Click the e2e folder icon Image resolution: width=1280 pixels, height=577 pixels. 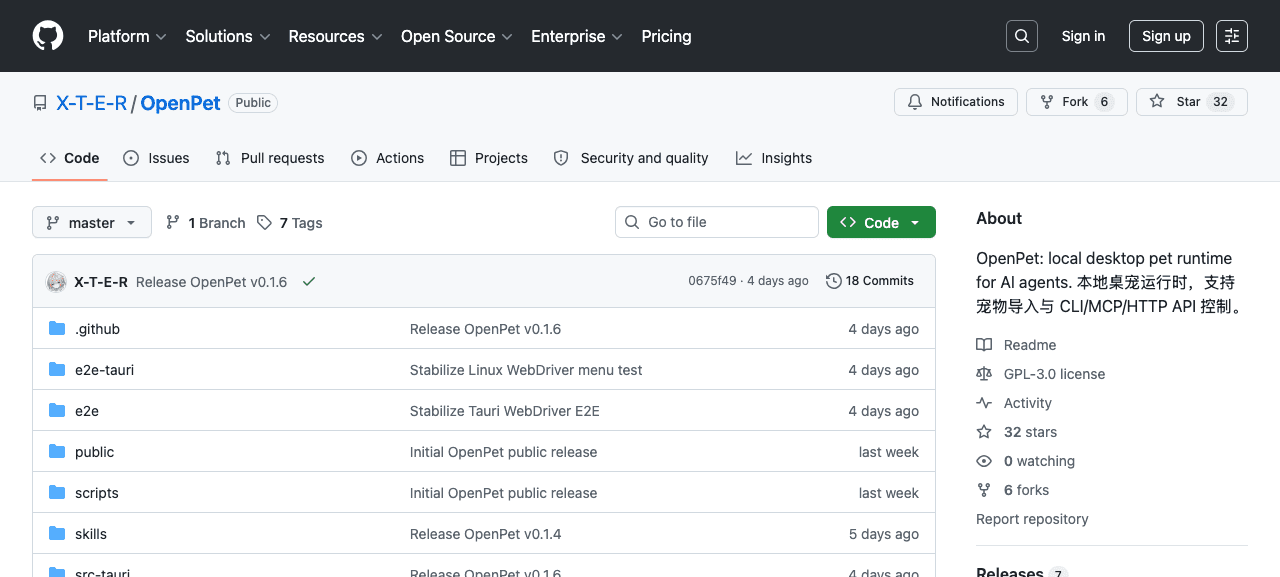pos(57,411)
